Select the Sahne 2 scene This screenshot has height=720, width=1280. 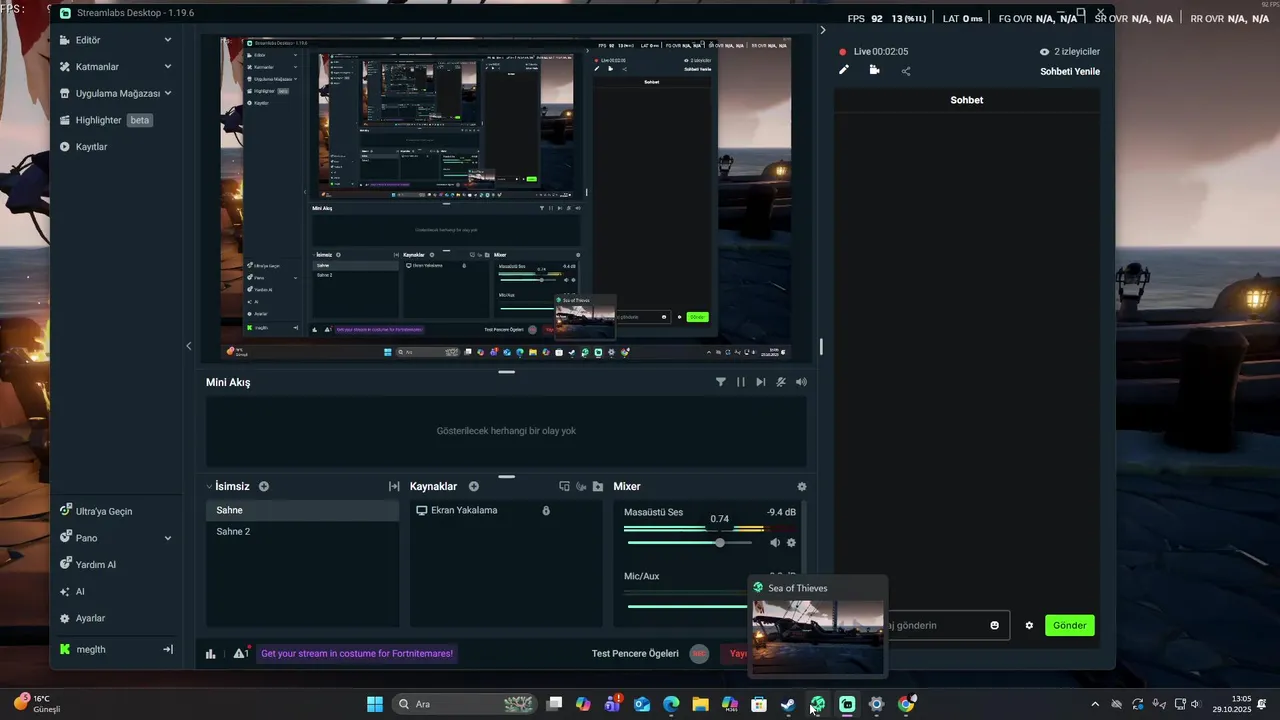[x=302, y=531]
